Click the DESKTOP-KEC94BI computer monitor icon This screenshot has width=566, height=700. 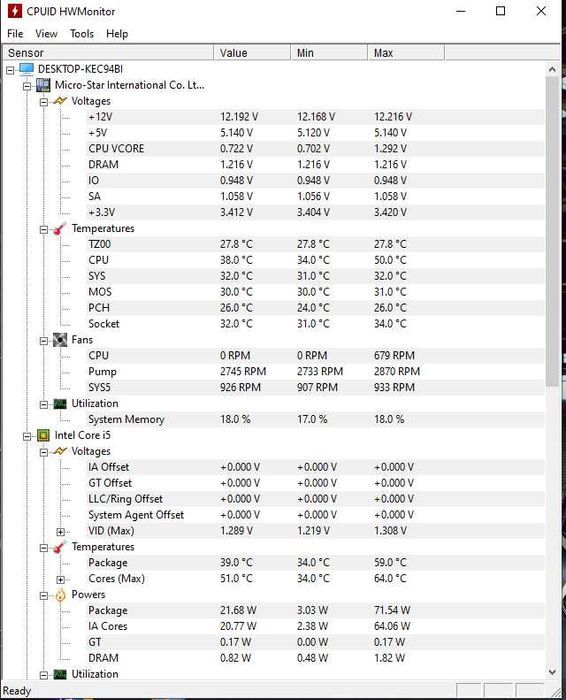pos(27,69)
